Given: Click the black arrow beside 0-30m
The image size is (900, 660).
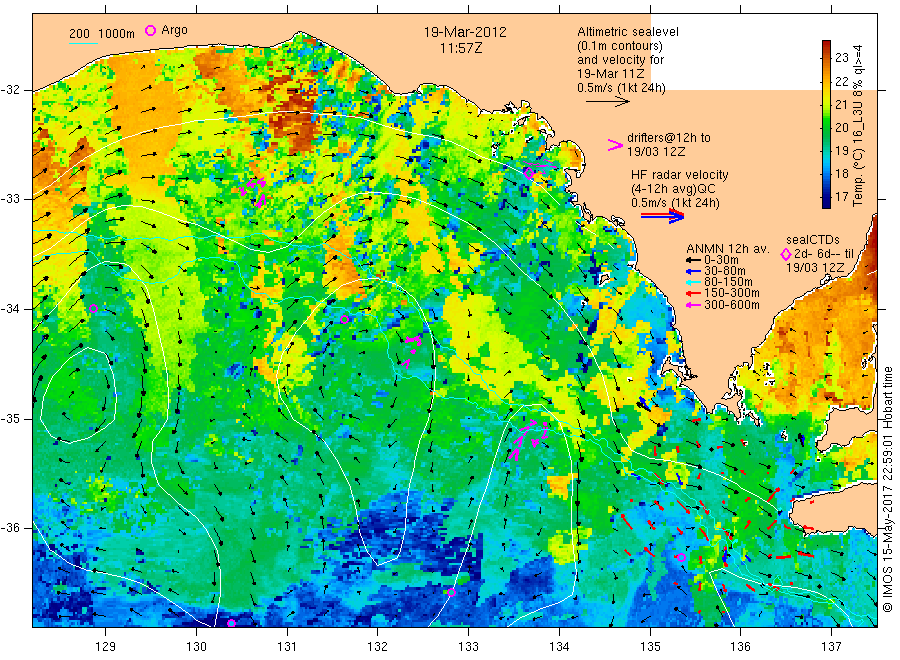Looking at the screenshot, I should [x=693, y=260].
